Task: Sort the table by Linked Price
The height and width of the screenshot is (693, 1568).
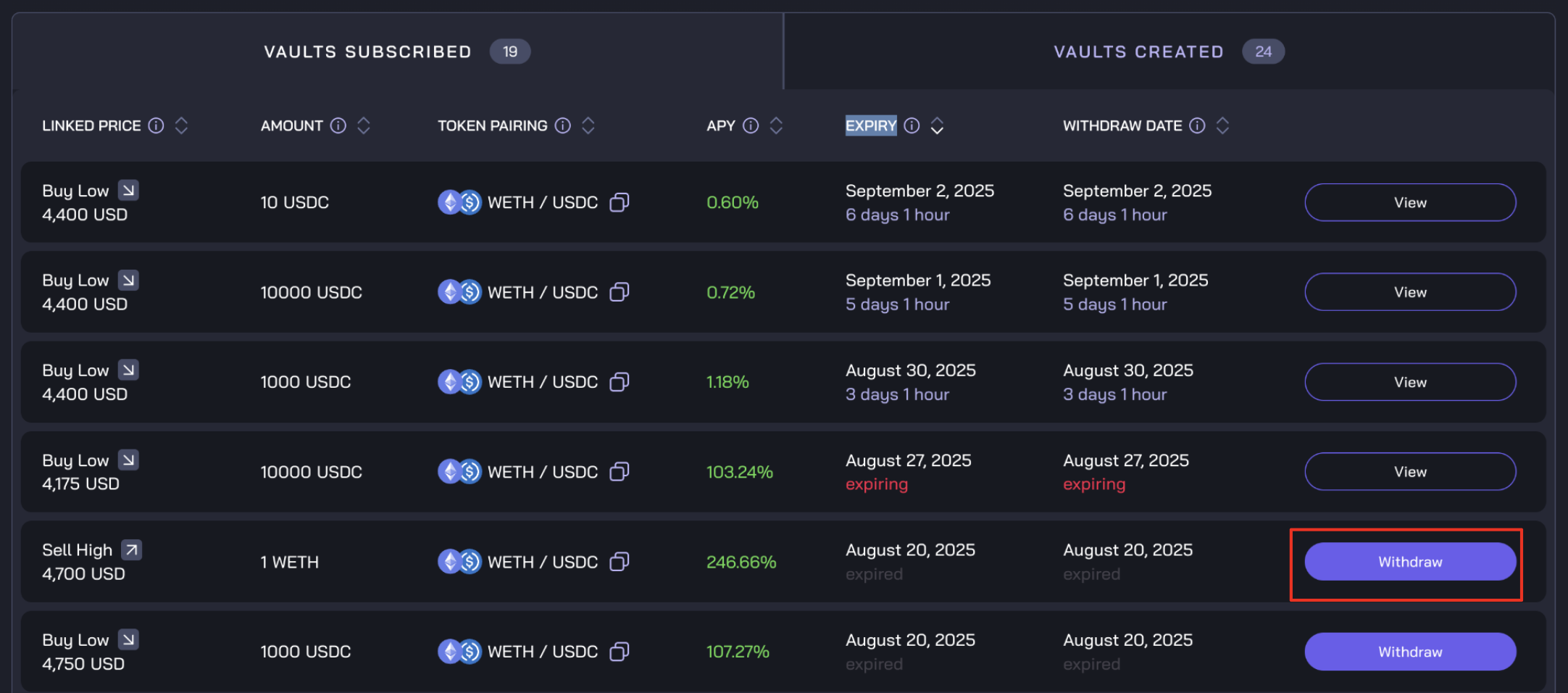Action: point(181,125)
